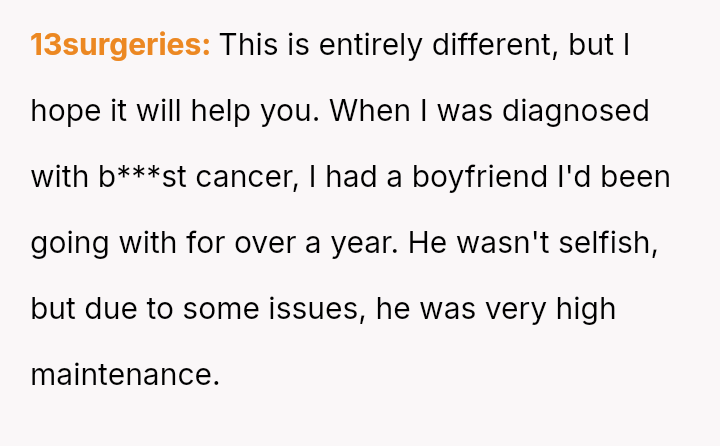
Task: Click the word "hope" in the comment
Action: click(65, 111)
